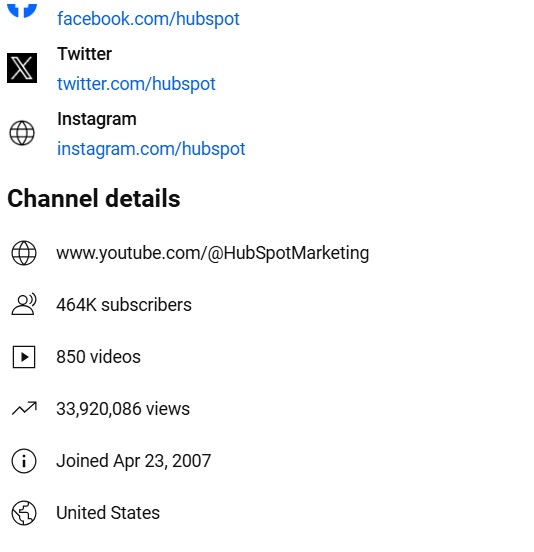Click the partially visible Facebook logo icon
Image resolution: width=534 pixels, height=552 pixels.
click(x=22, y=9)
